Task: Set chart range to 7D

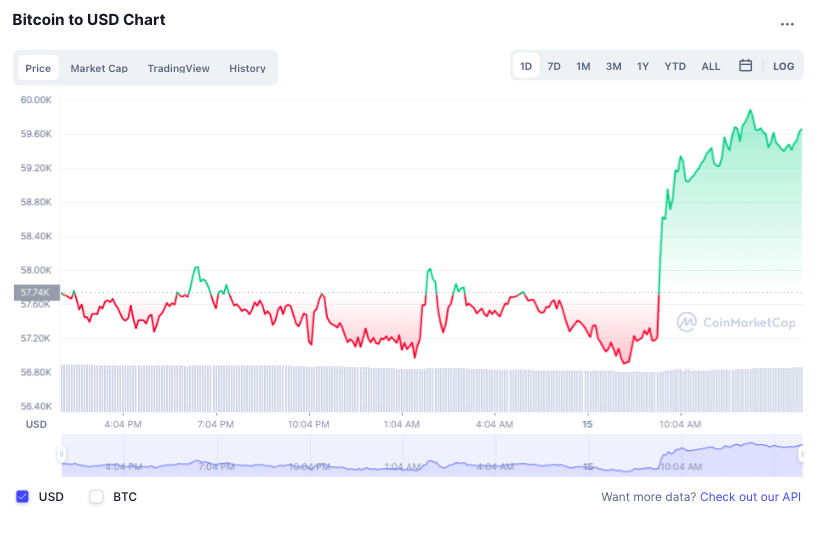Action: (554, 66)
